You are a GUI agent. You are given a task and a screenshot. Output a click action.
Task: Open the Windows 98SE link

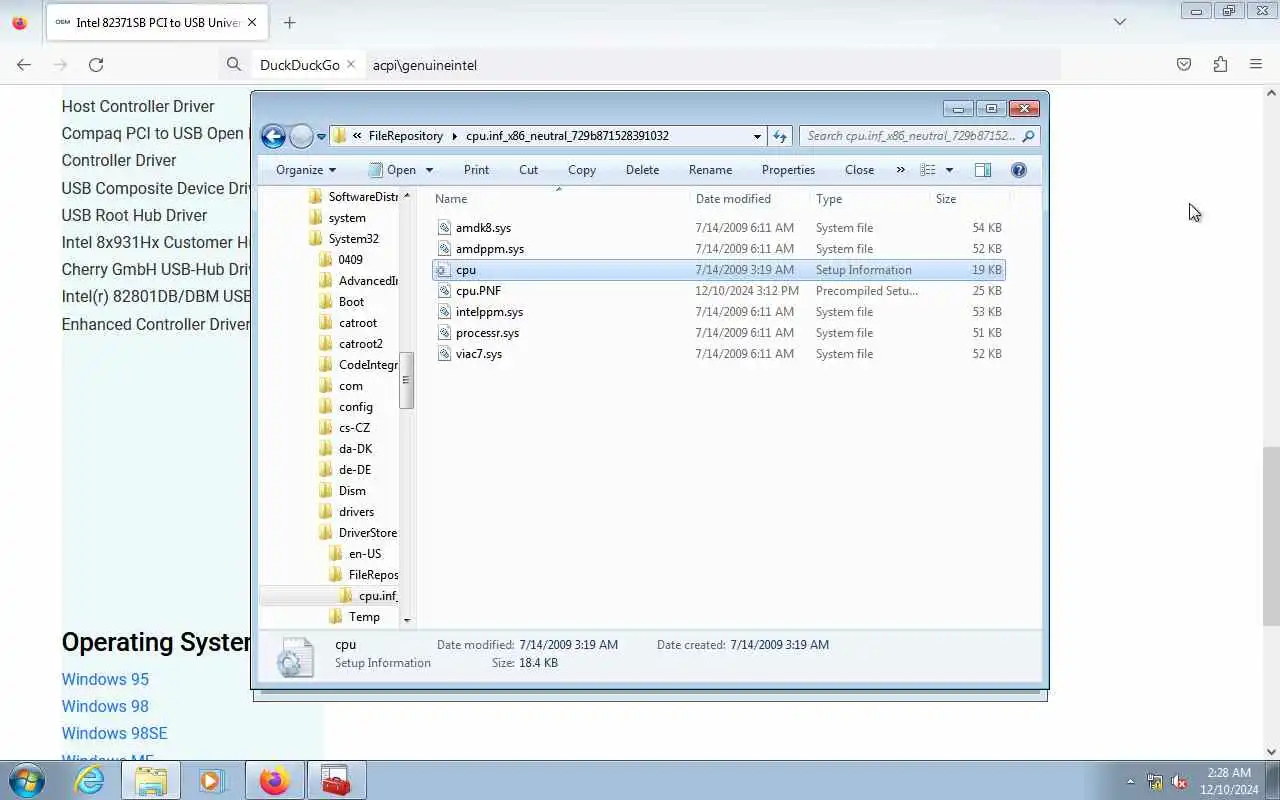114,733
